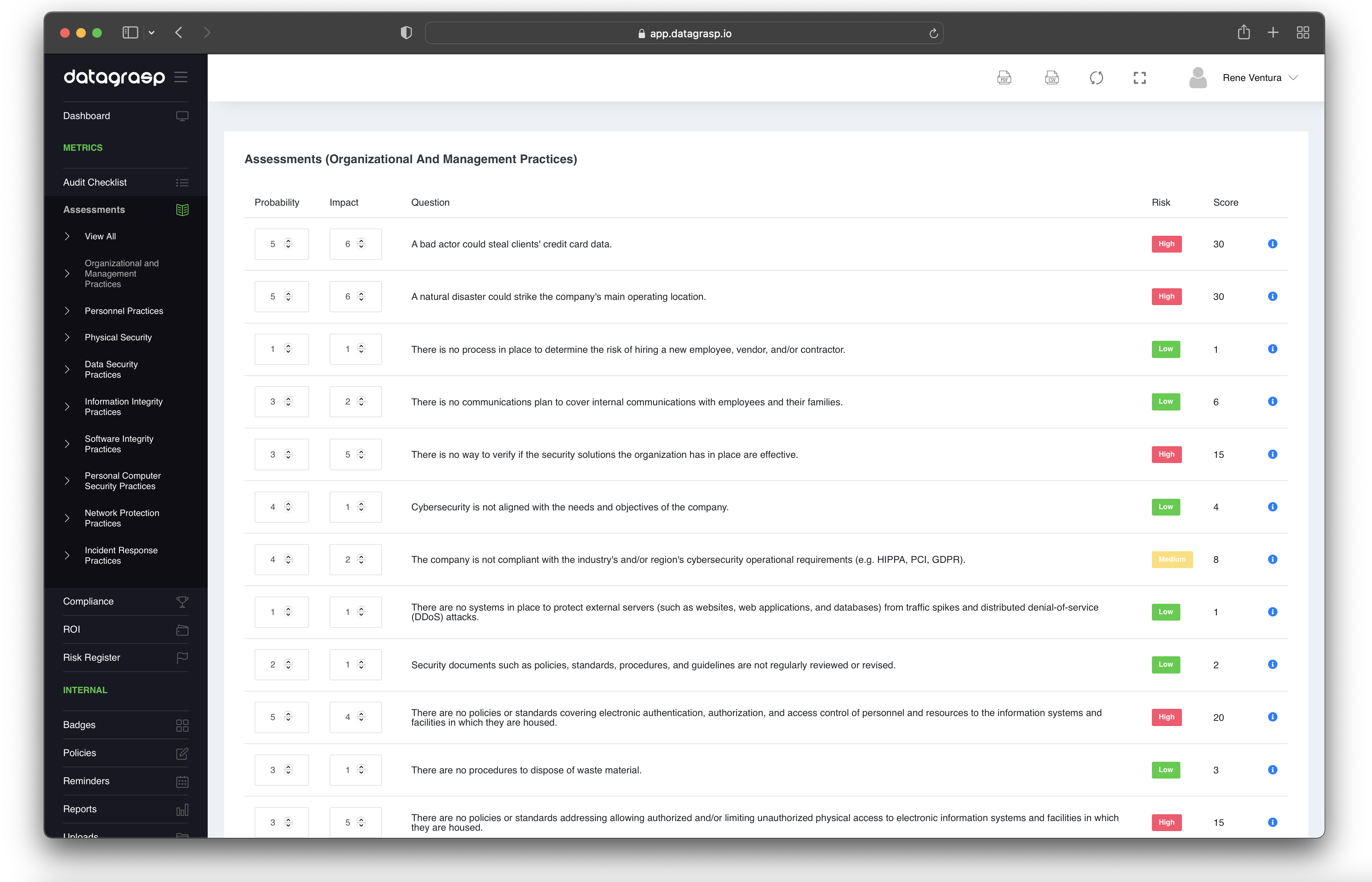The height and width of the screenshot is (882, 1372).
Task: Expand Network Protection Practices item
Action: coord(121,518)
